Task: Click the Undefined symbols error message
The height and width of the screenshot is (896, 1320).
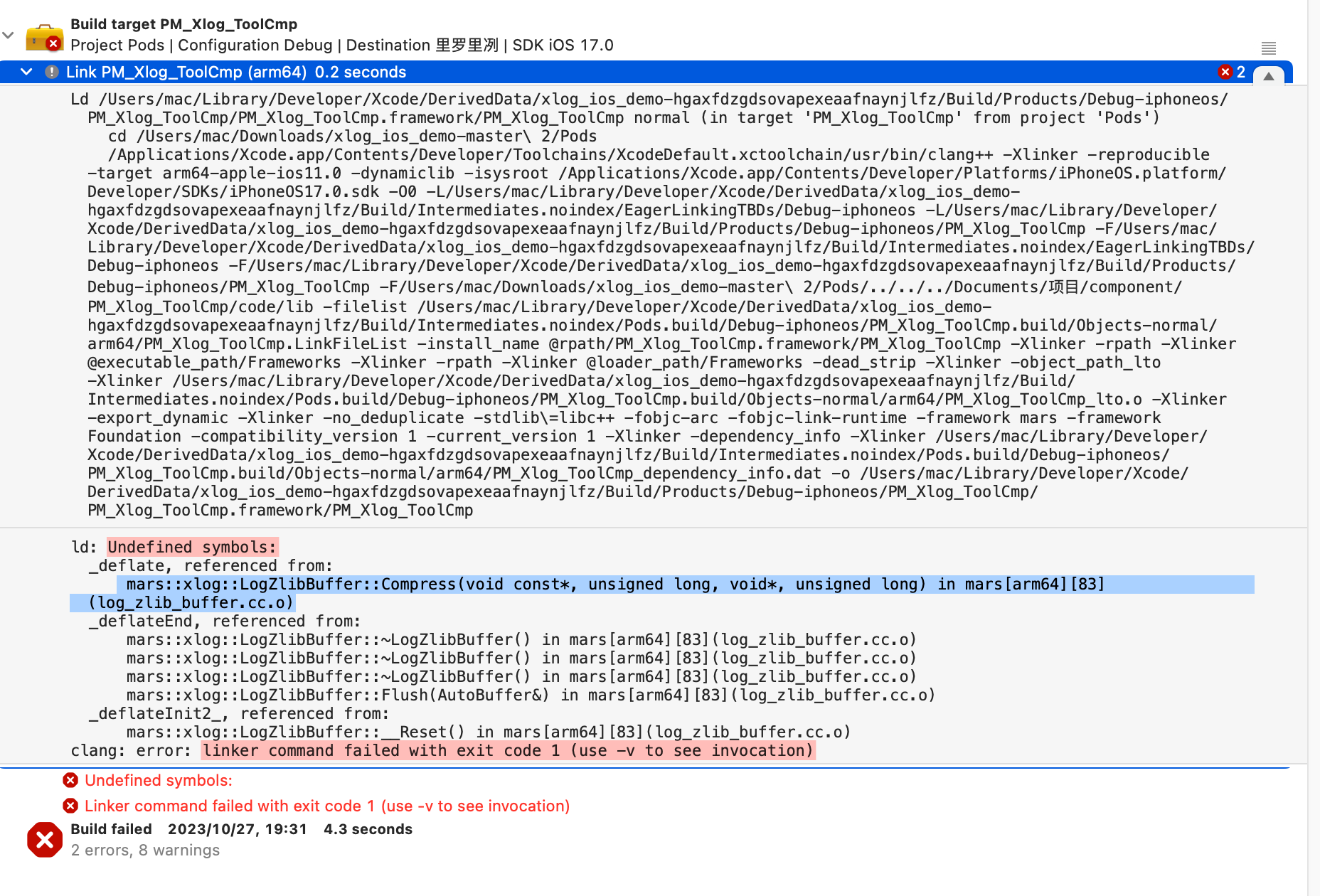Action: tap(158, 780)
